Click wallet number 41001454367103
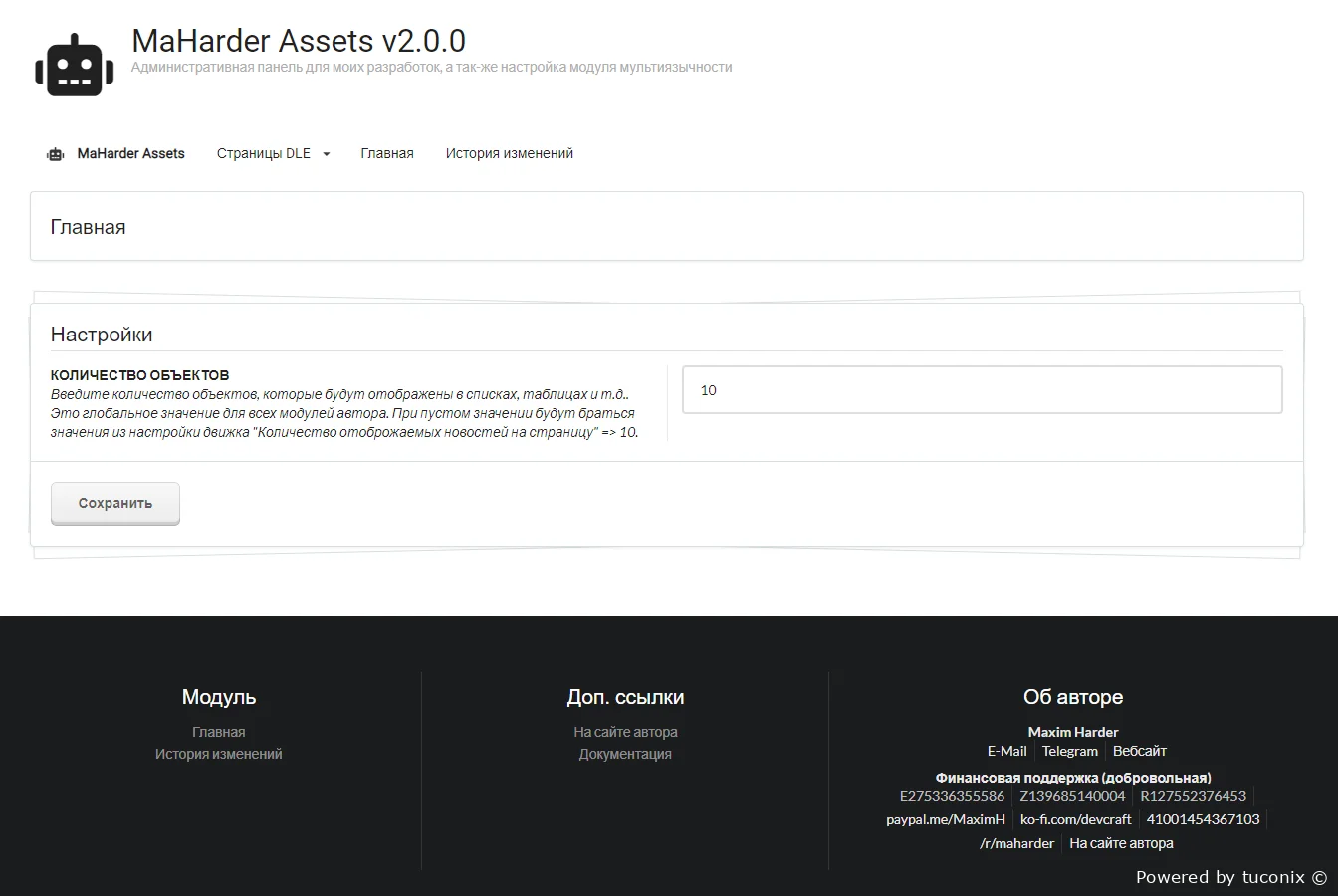Viewport: 1338px width, 896px height. point(1203,820)
